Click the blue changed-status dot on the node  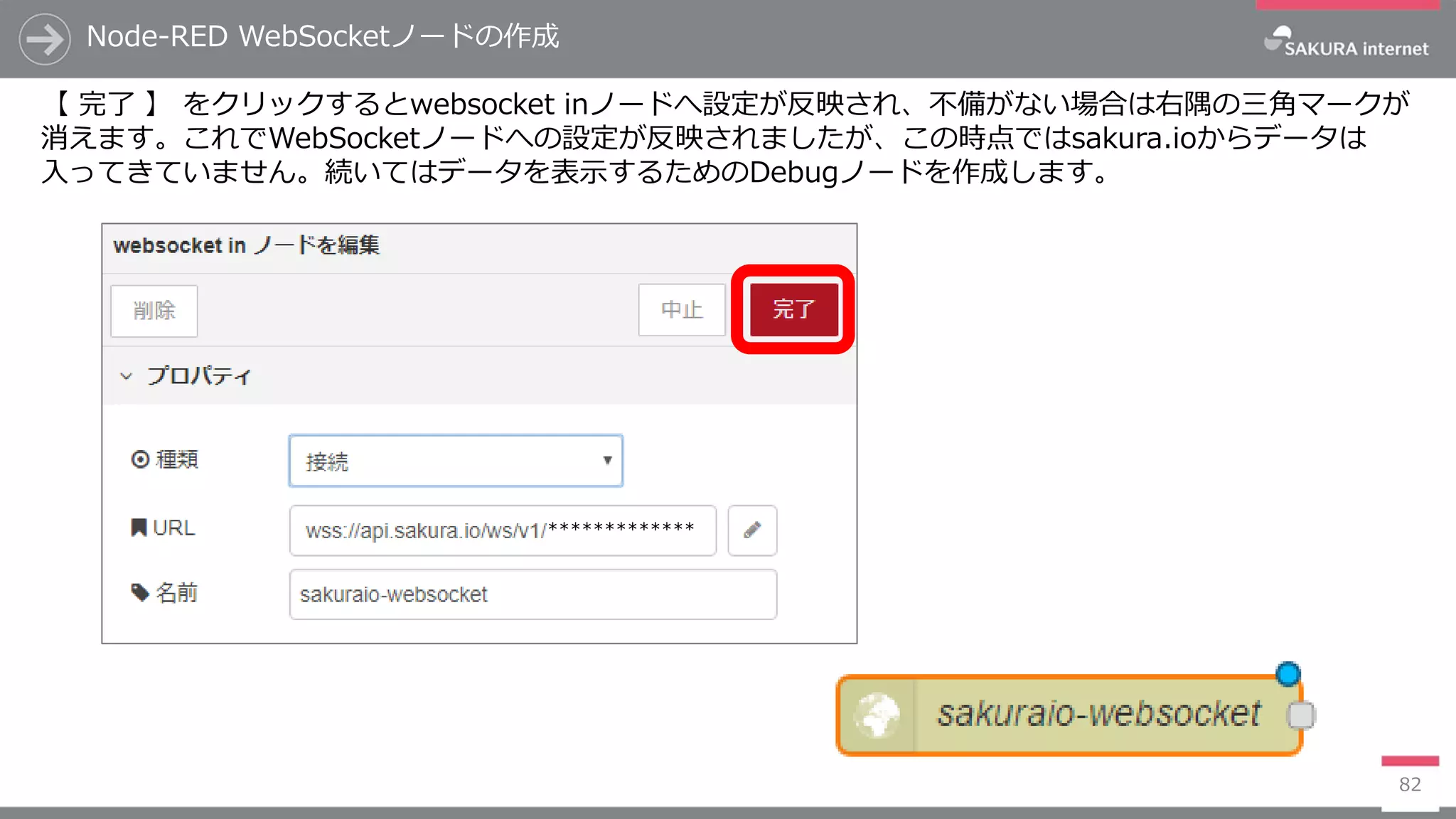pos(1288,673)
